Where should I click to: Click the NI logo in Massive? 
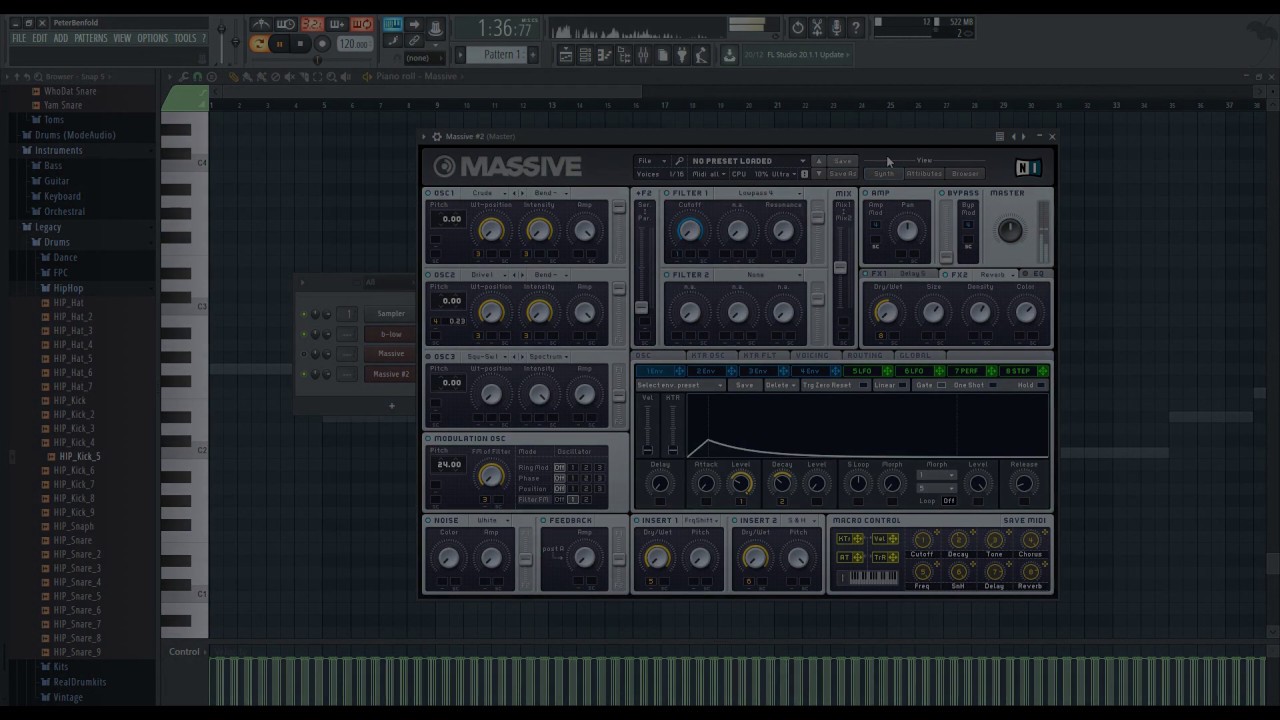coord(1028,167)
